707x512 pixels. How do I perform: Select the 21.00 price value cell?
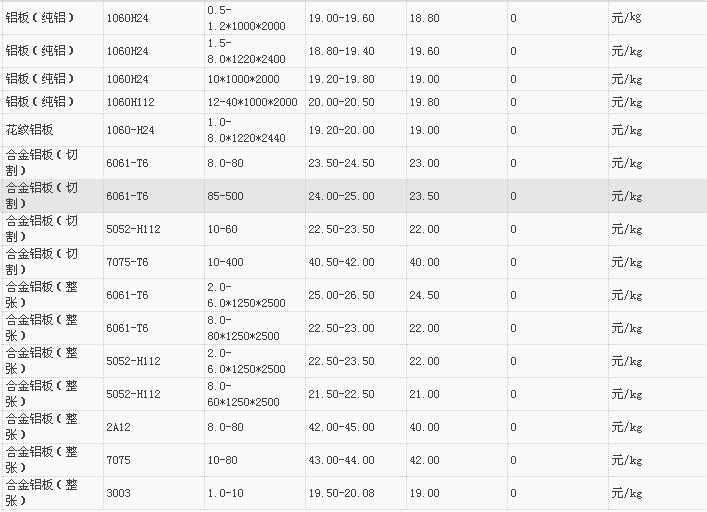(424, 394)
